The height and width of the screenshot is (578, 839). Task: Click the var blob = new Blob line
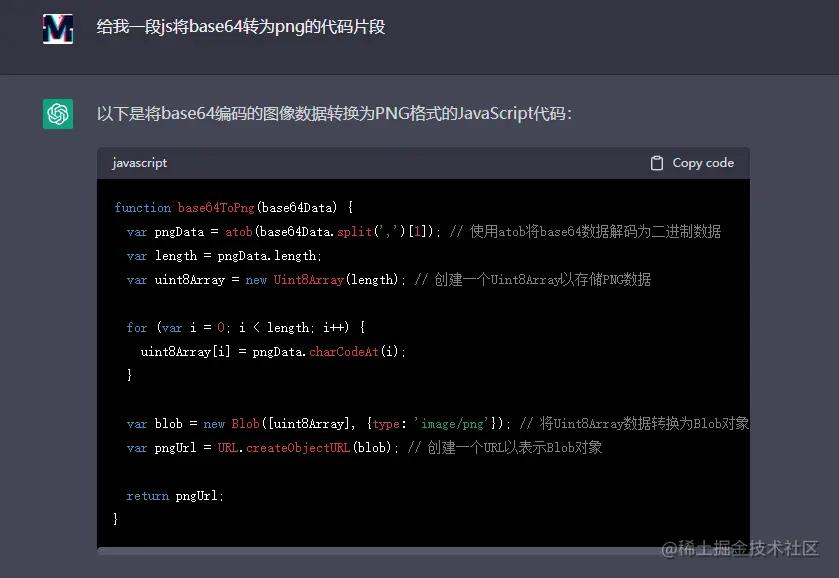[438, 423]
